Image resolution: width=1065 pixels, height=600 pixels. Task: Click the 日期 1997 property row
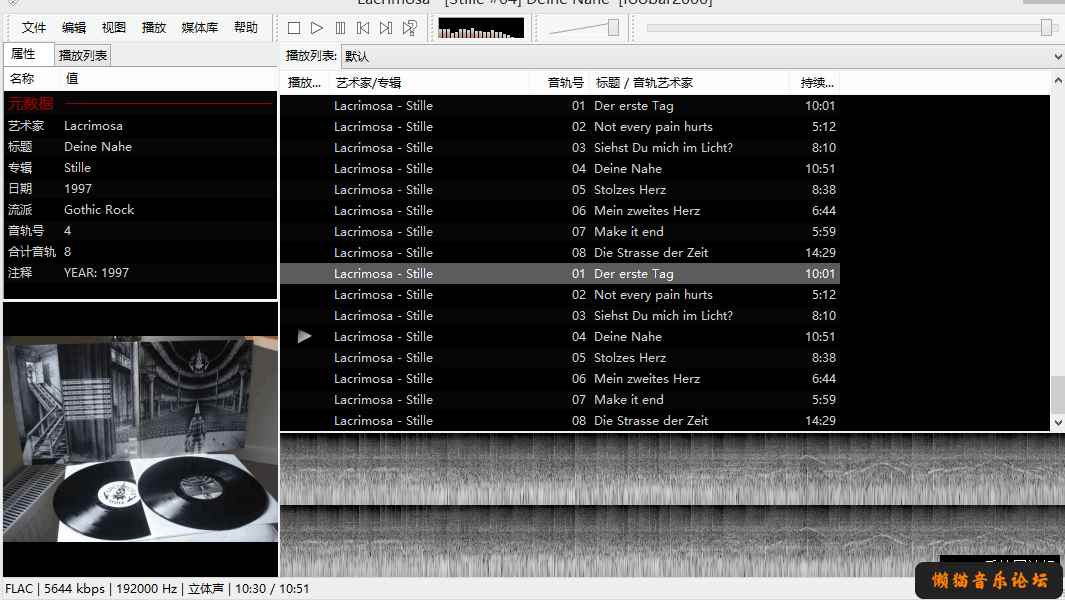tap(140, 189)
